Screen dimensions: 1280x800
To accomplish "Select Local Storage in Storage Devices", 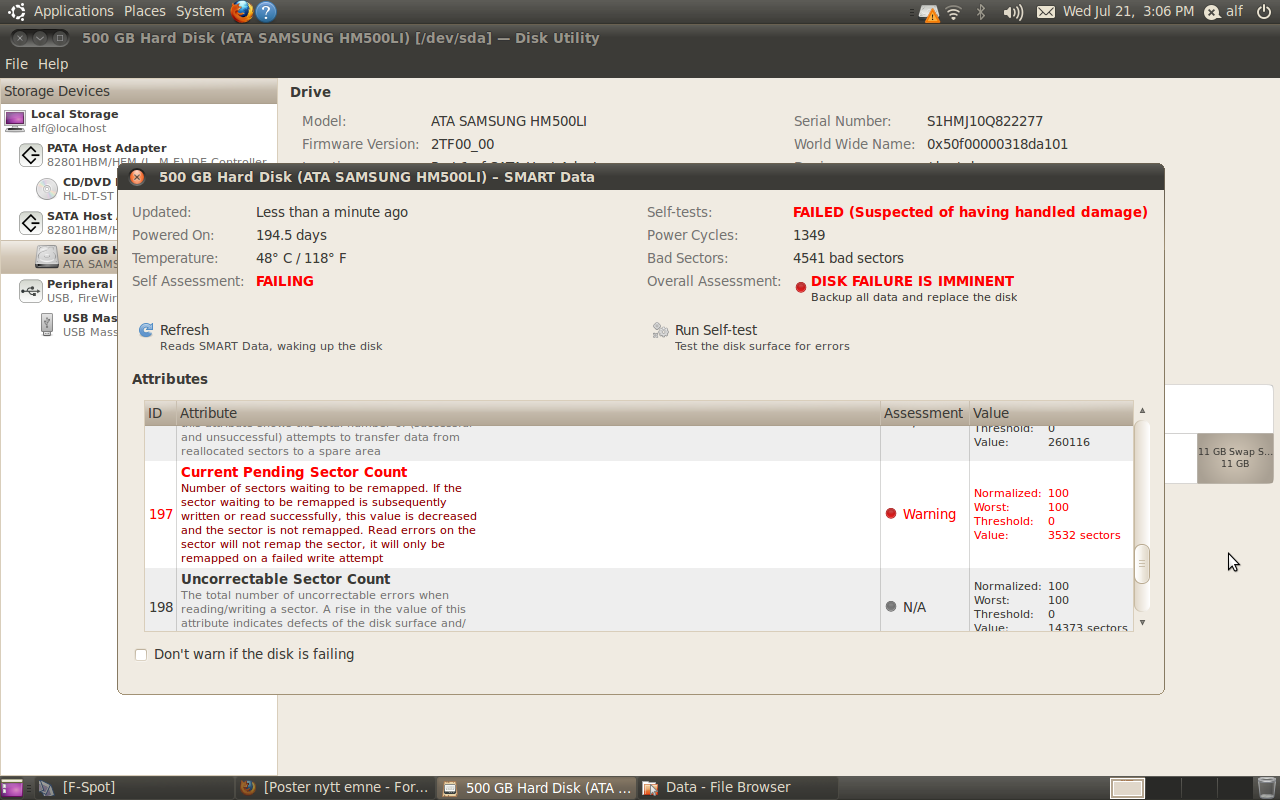I will [138, 121].
